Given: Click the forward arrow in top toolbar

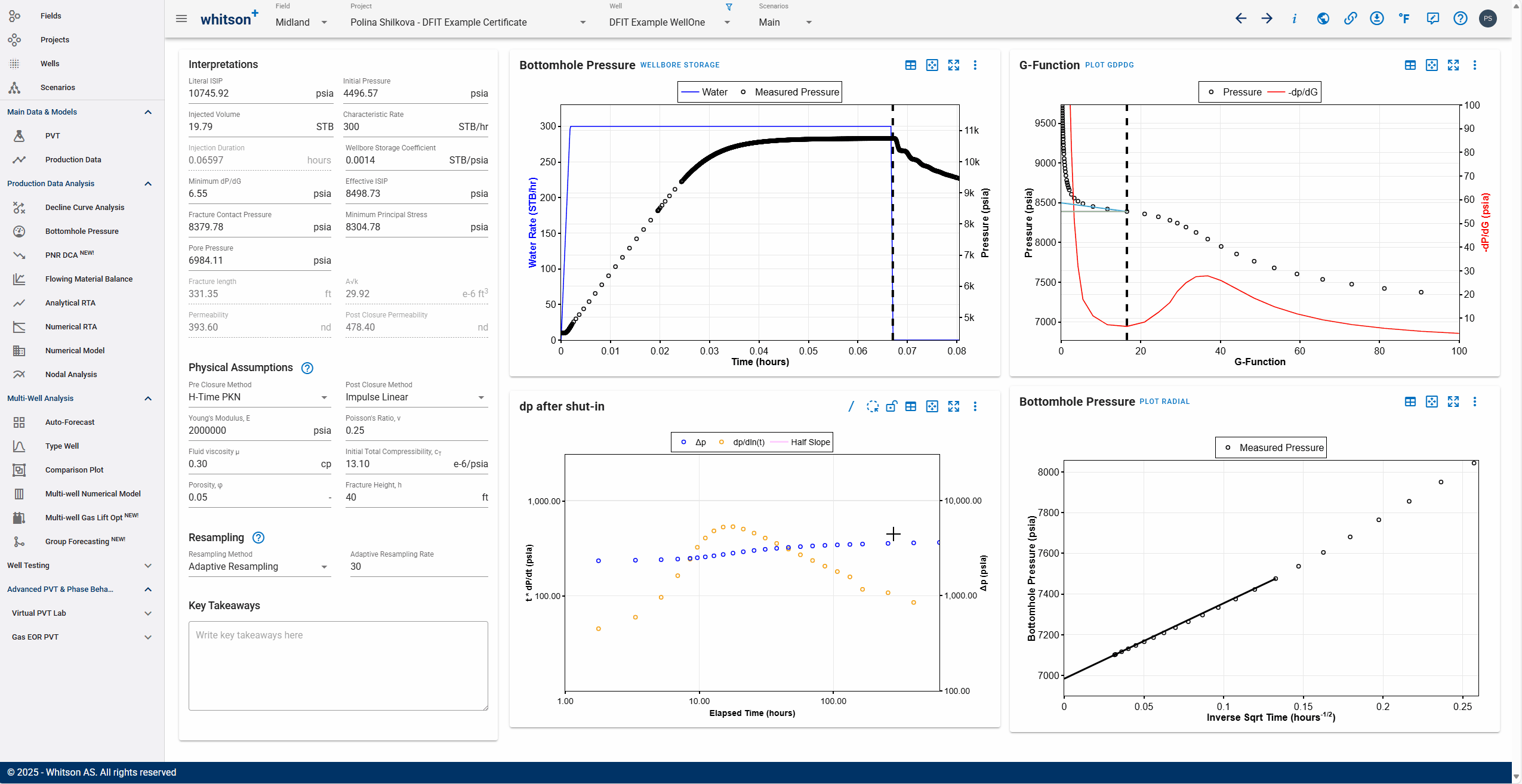Looking at the screenshot, I should coord(1267,18).
